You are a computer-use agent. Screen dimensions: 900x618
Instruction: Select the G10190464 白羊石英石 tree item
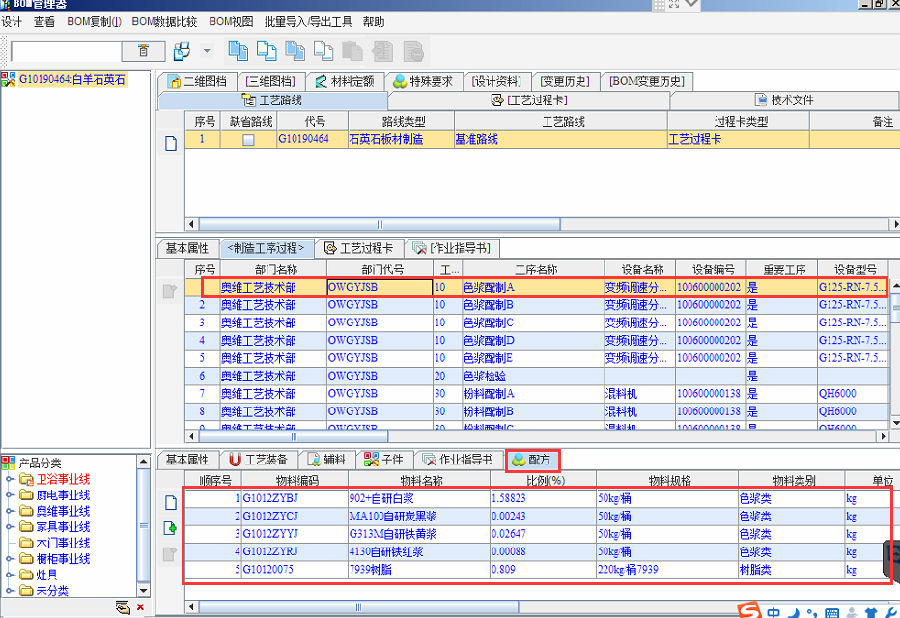(71, 80)
